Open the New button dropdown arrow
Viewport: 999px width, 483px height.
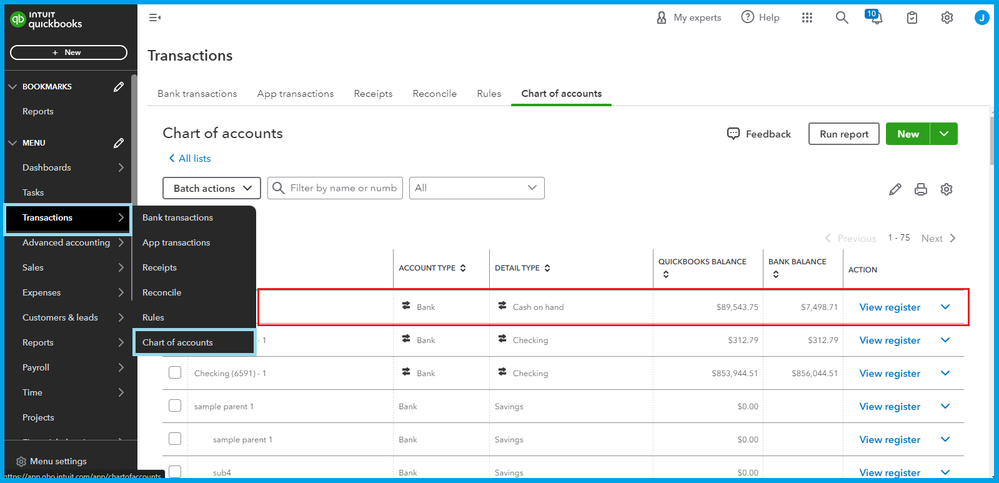click(944, 134)
